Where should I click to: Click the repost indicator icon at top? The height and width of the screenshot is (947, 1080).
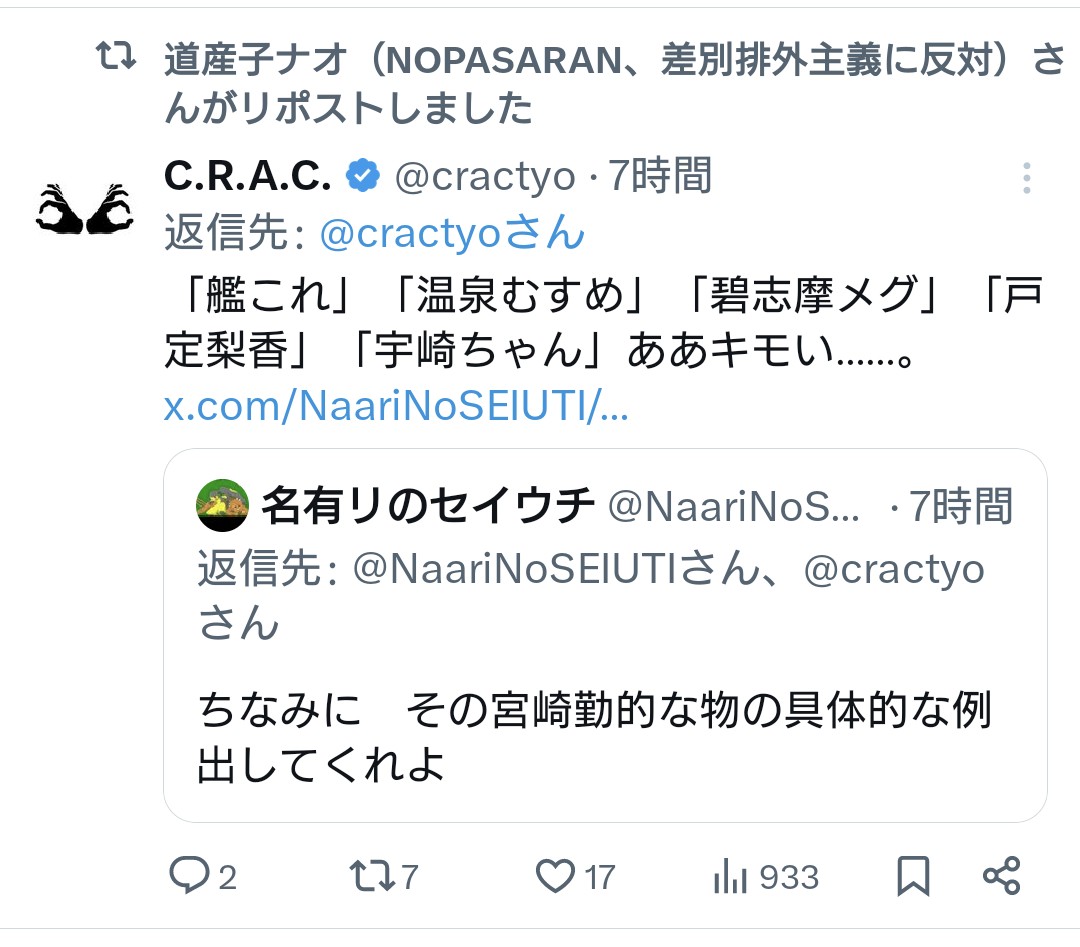115,59
